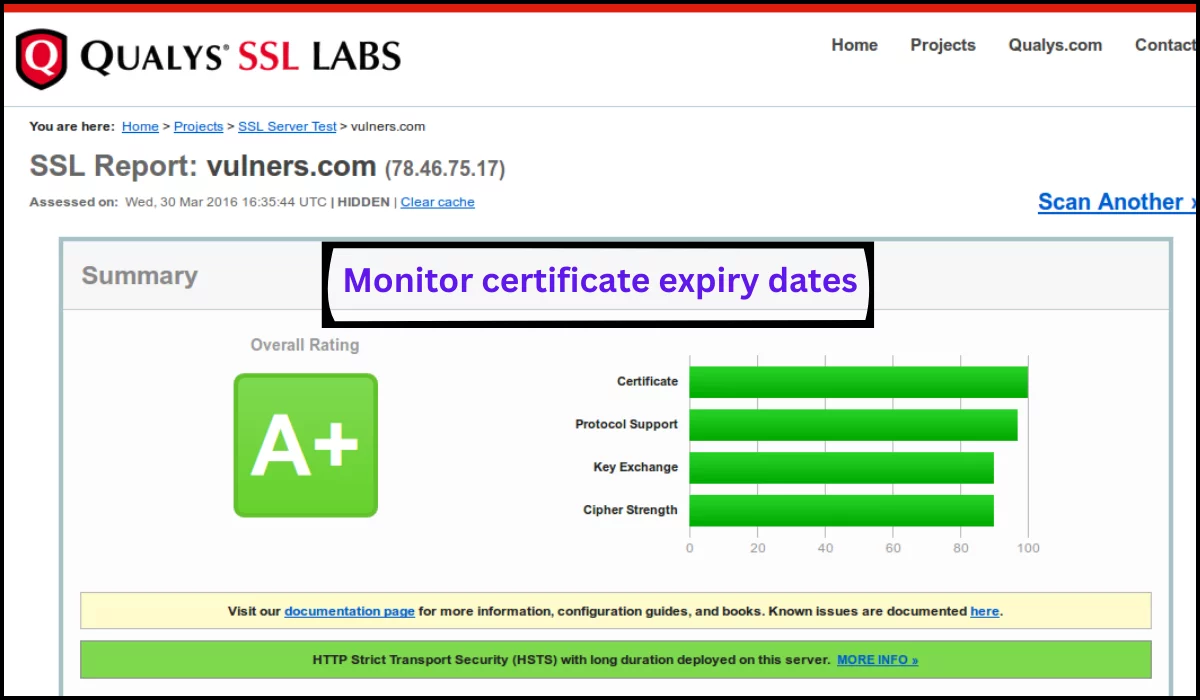This screenshot has height=700, width=1200.
Task: Go to Qualys.com from the top menu
Action: [1055, 45]
